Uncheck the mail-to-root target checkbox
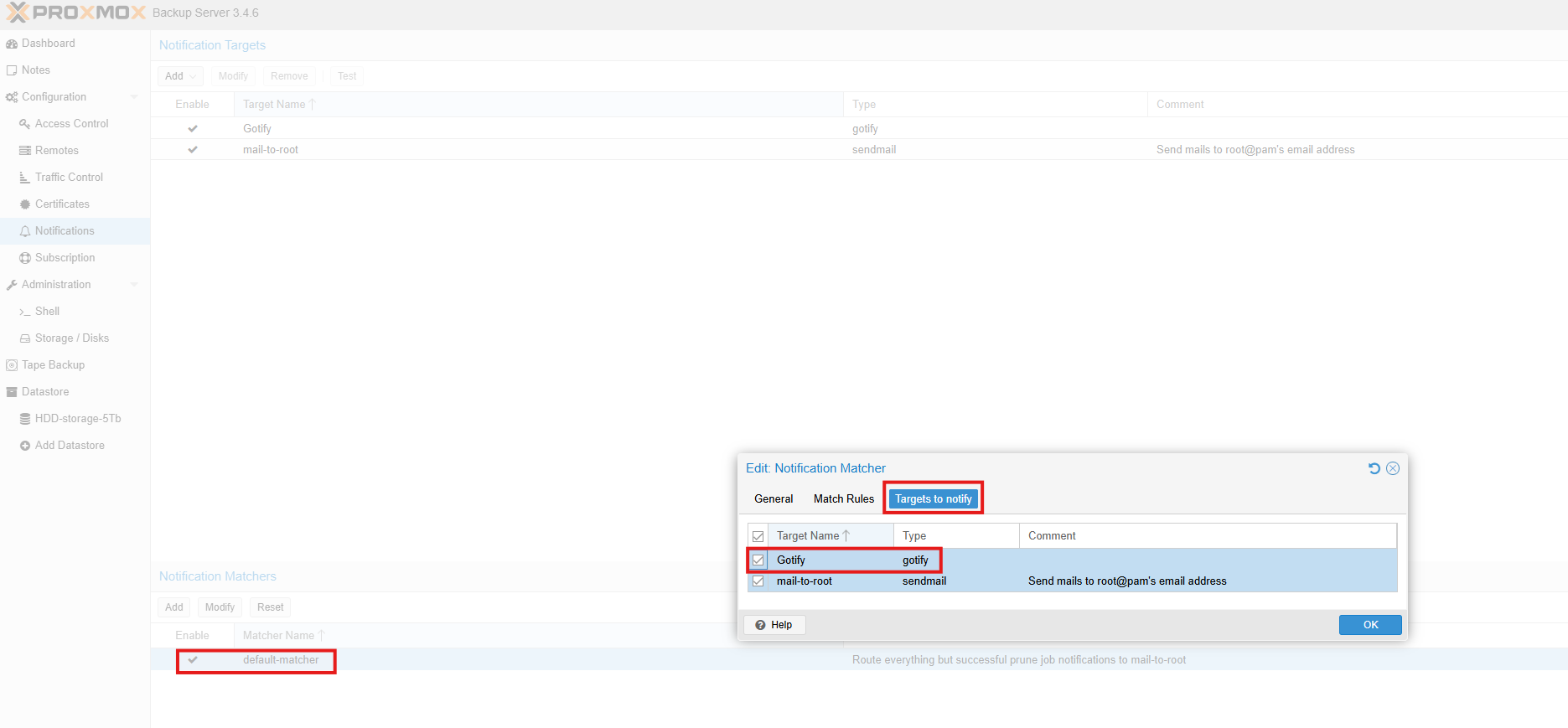The height and width of the screenshot is (728, 1568). [x=758, y=581]
